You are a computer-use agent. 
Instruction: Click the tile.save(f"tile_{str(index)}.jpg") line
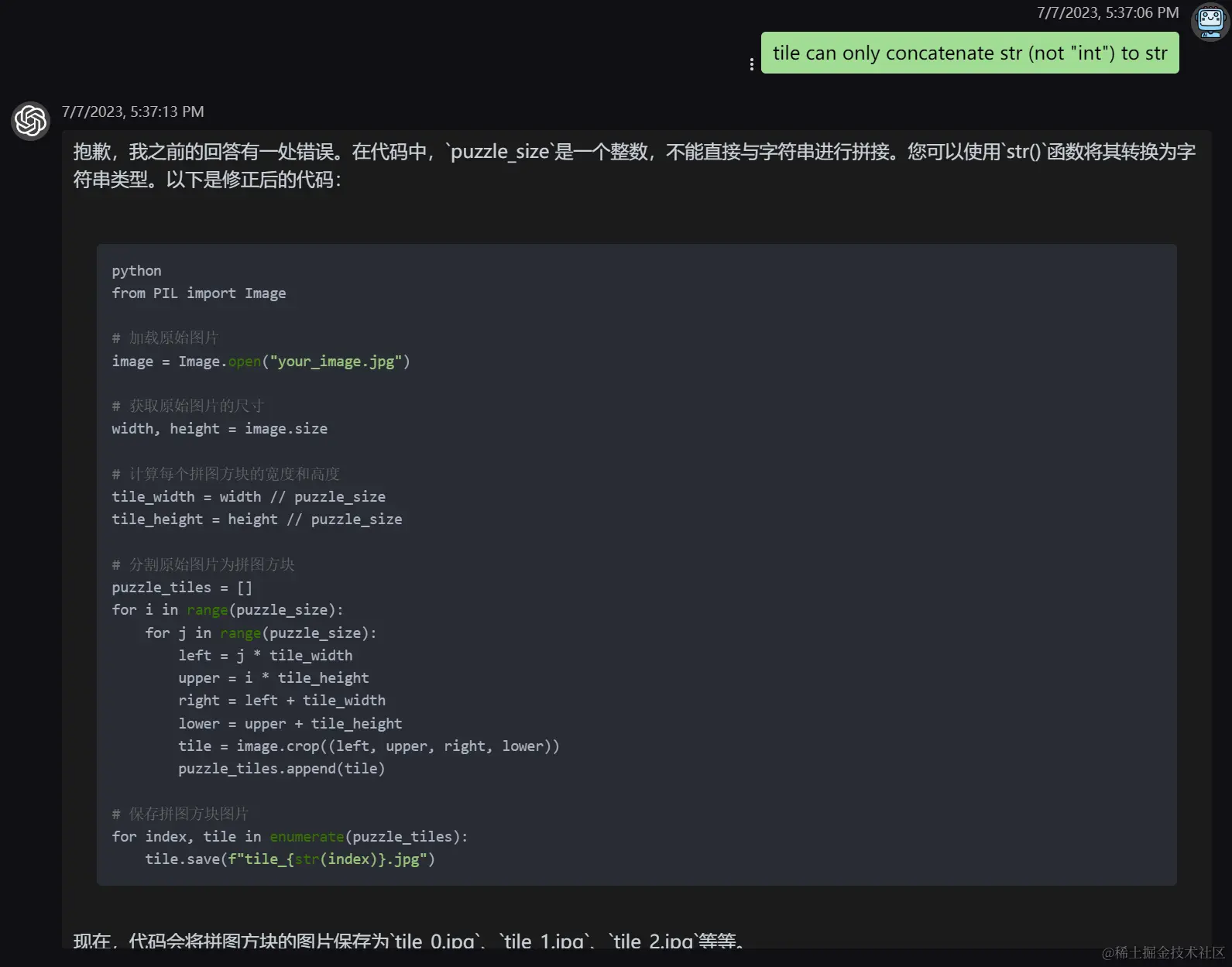point(290,859)
